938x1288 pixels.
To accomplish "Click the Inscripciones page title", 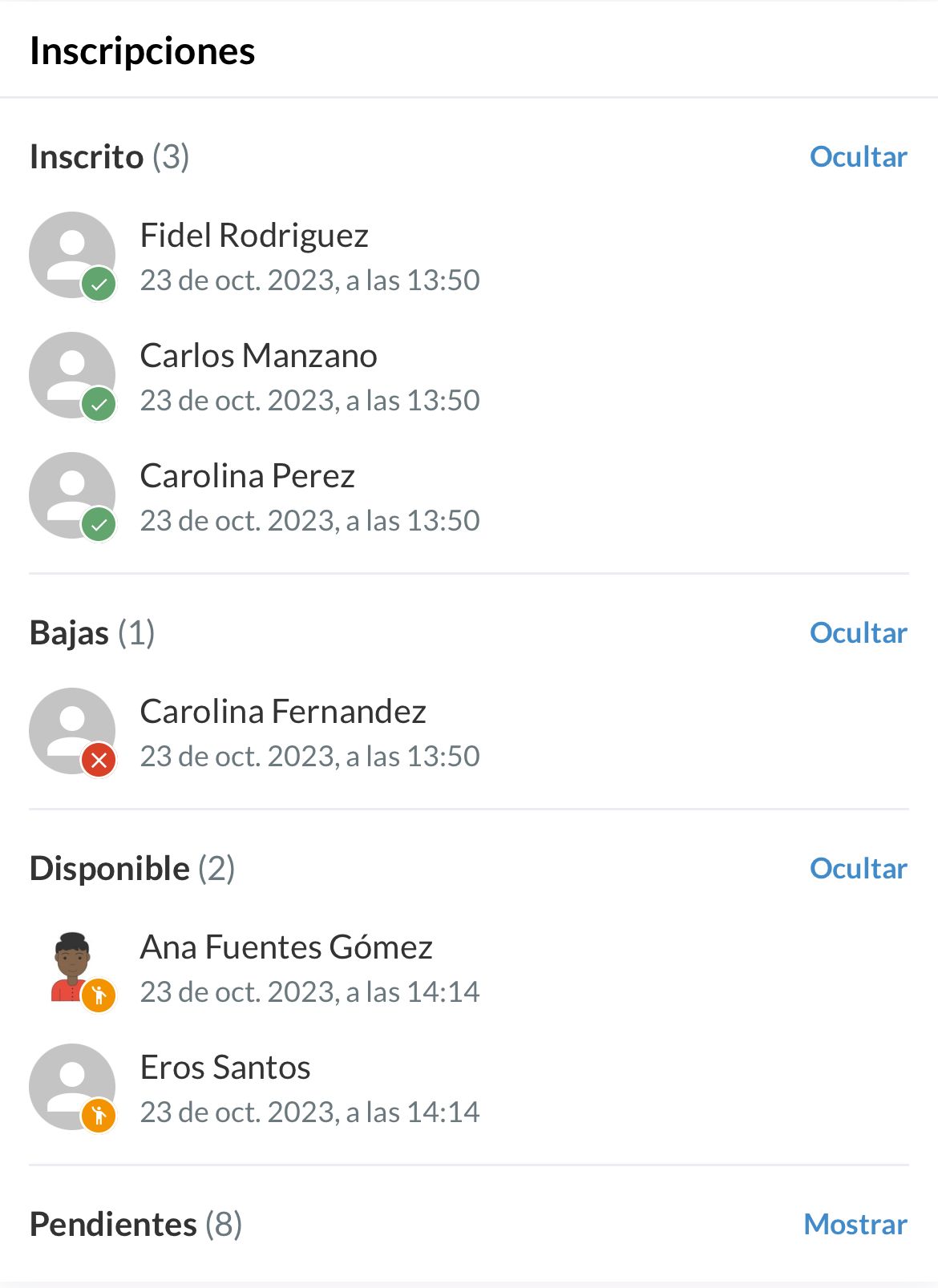I will coord(142,50).
